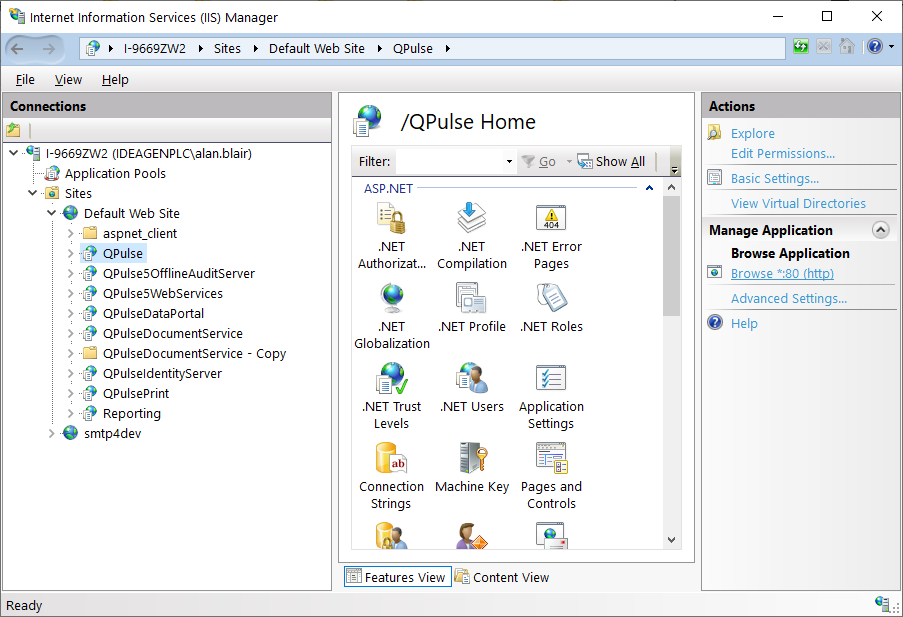
Task: Click the green Refresh page icon
Action: [800, 47]
